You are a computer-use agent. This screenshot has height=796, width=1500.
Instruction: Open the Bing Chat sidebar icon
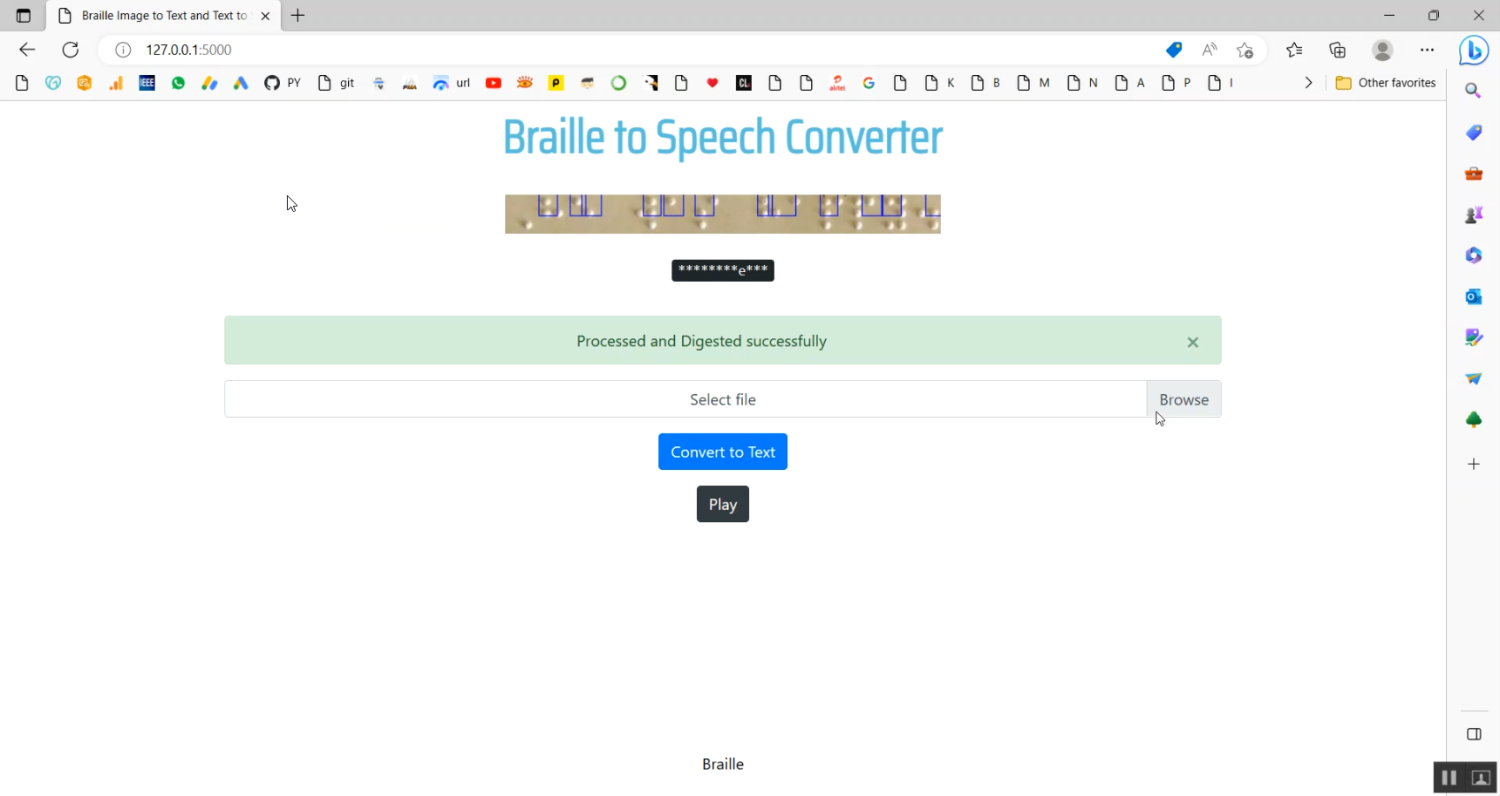(x=1473, y=50)
